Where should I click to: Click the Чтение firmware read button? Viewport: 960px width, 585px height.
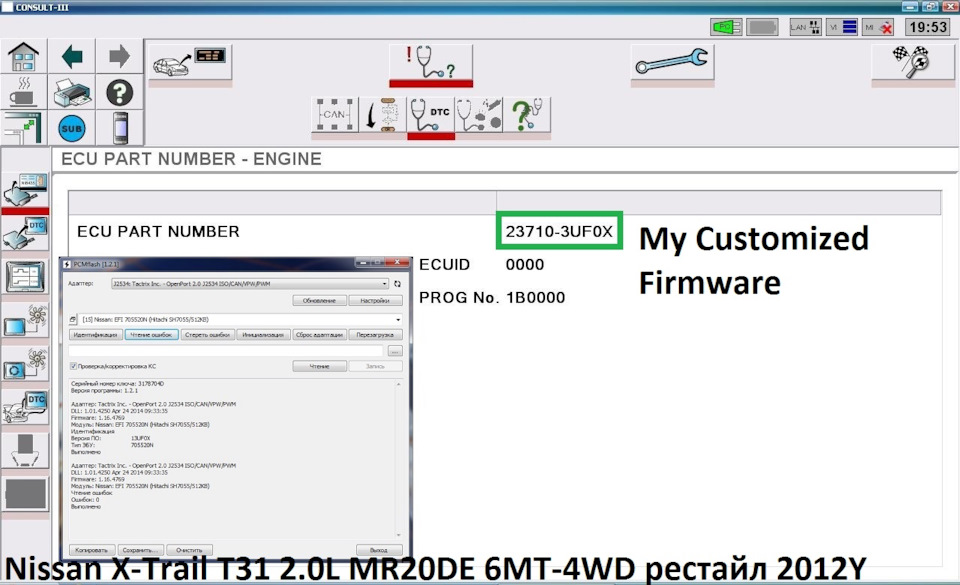(x=320, y=366)
